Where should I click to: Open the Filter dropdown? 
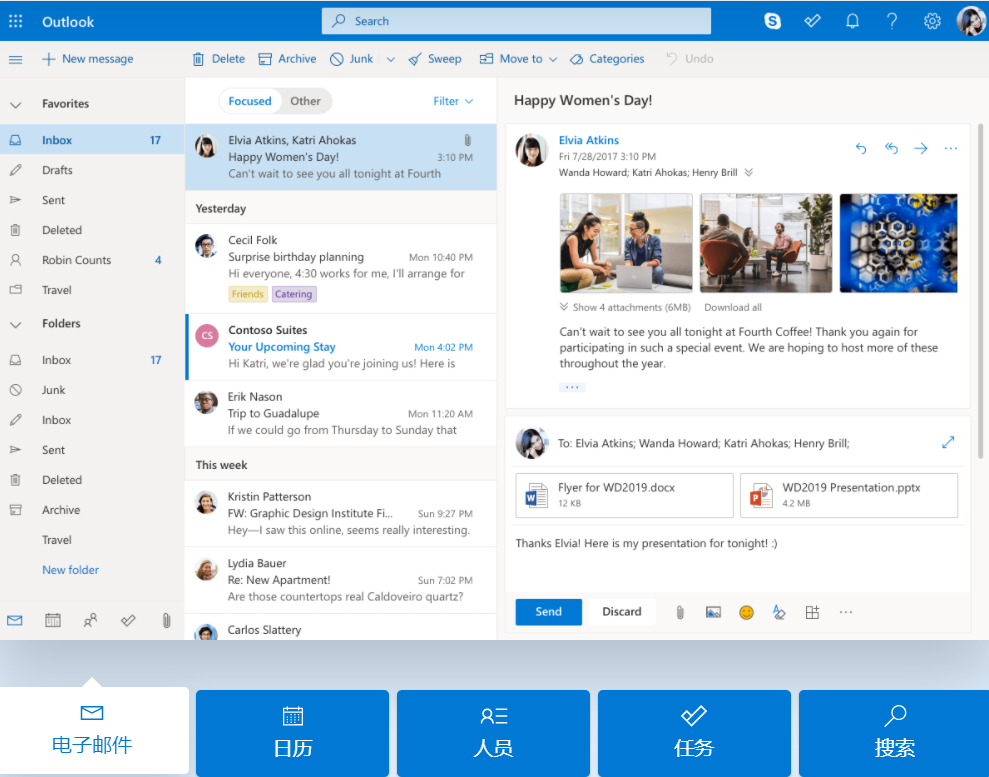tap(453, 101)
